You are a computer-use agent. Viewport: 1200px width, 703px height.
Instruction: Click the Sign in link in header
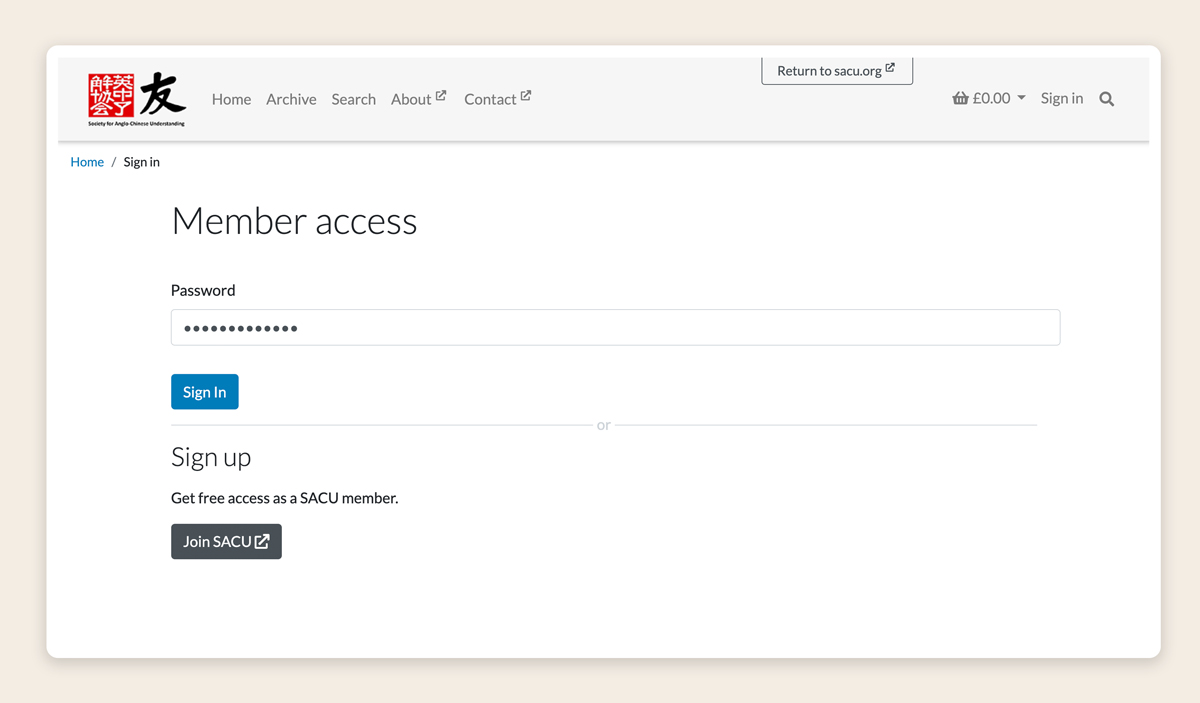click(1061, 98)
